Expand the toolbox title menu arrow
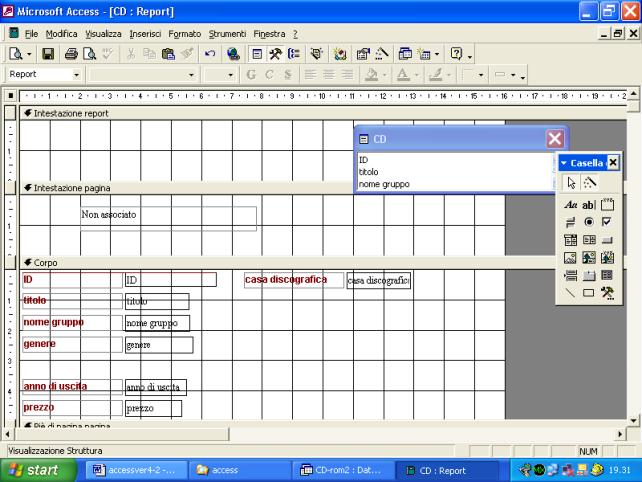The width and height of the screenshot is (642, 482). [564, 163]
